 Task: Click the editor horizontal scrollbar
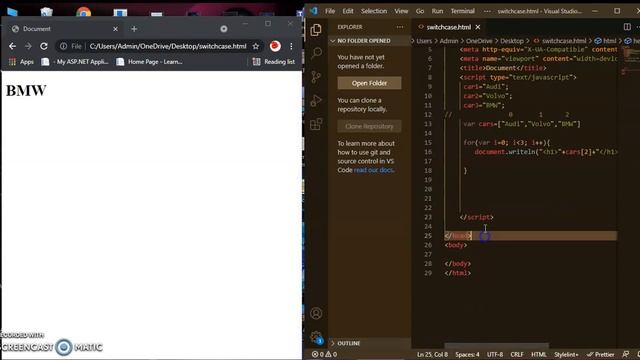point(496,346)
